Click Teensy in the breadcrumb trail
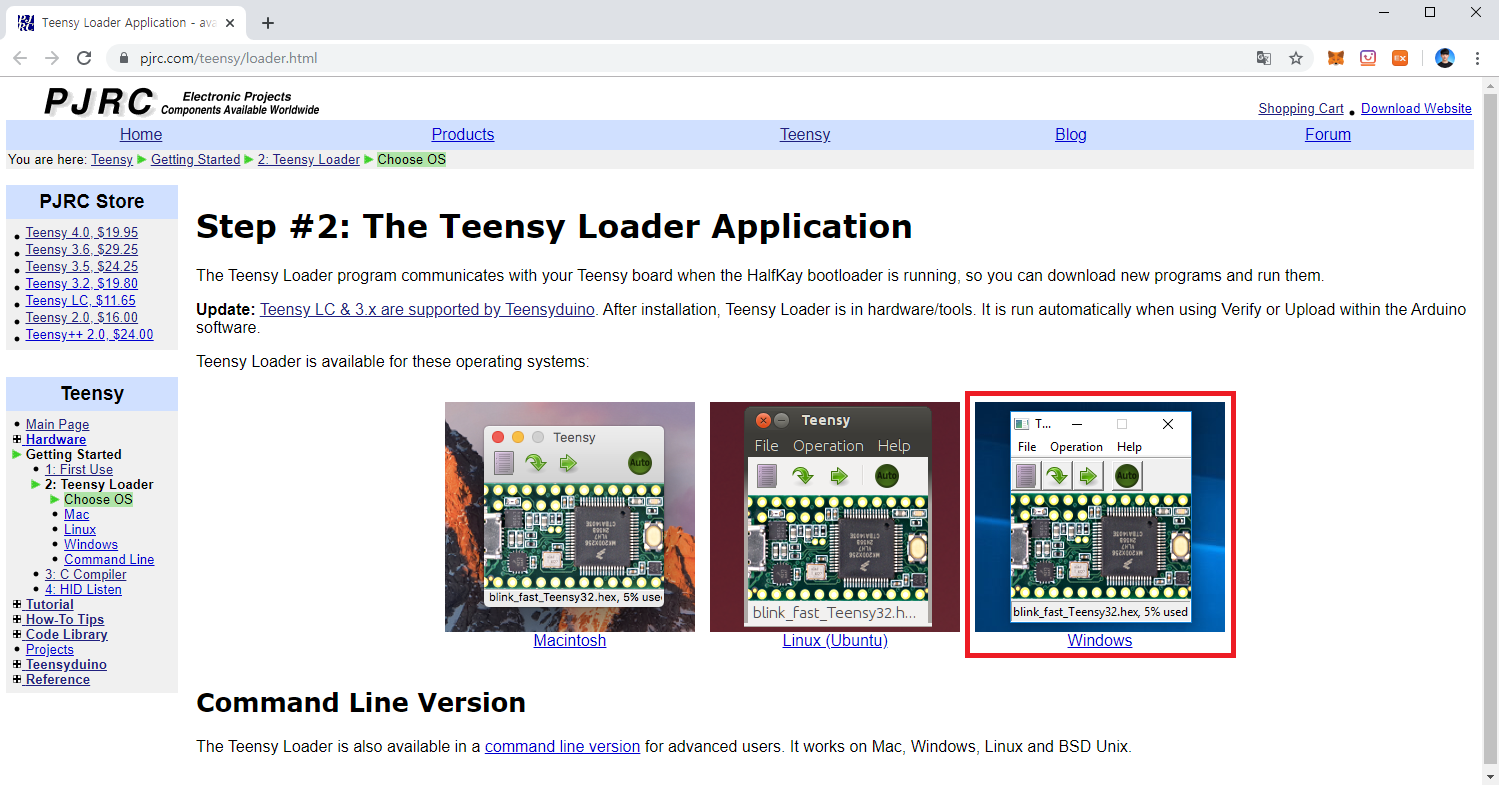 click(112, 159)
